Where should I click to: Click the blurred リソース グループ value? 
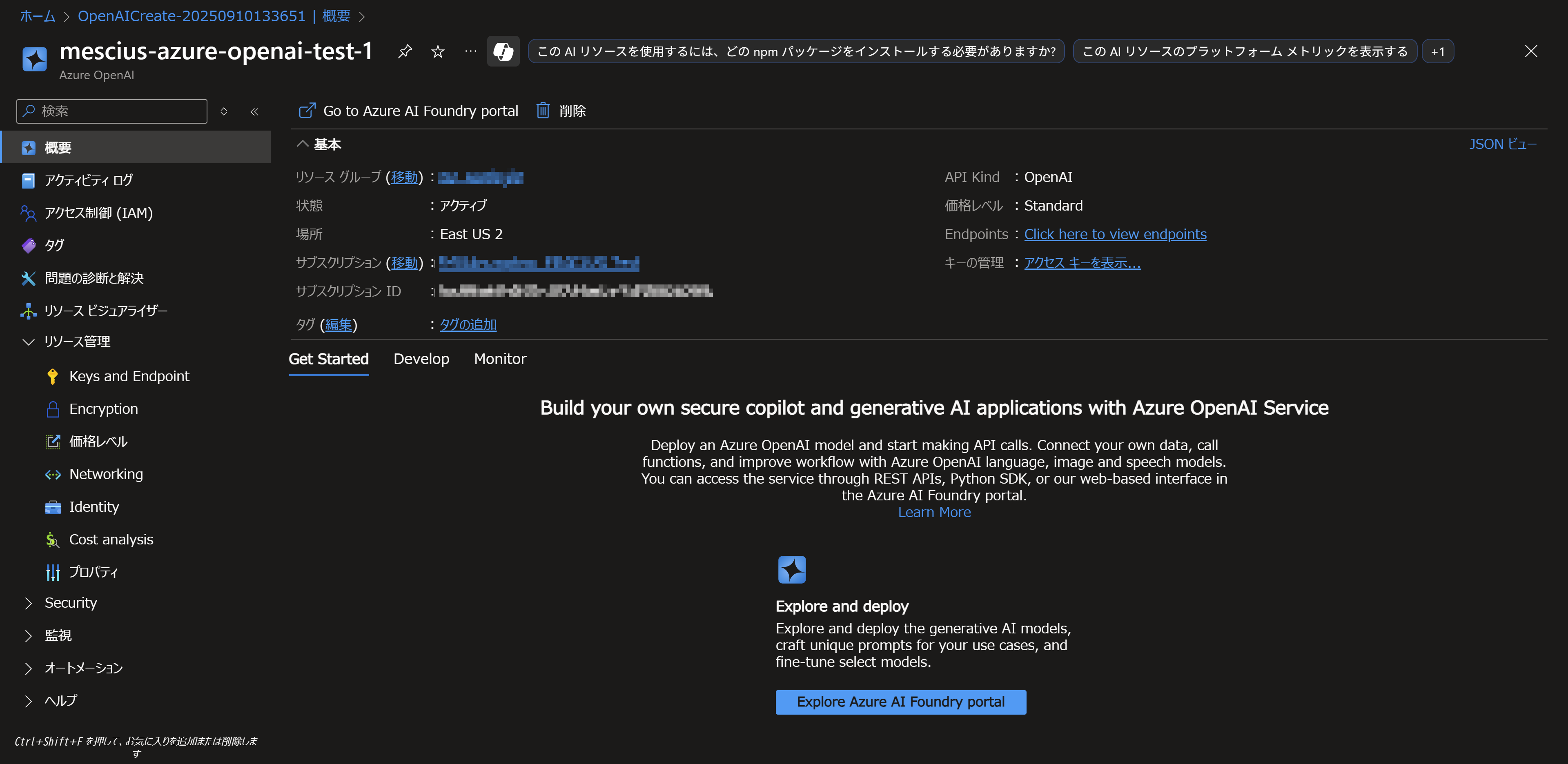click(x=480, y=177)
